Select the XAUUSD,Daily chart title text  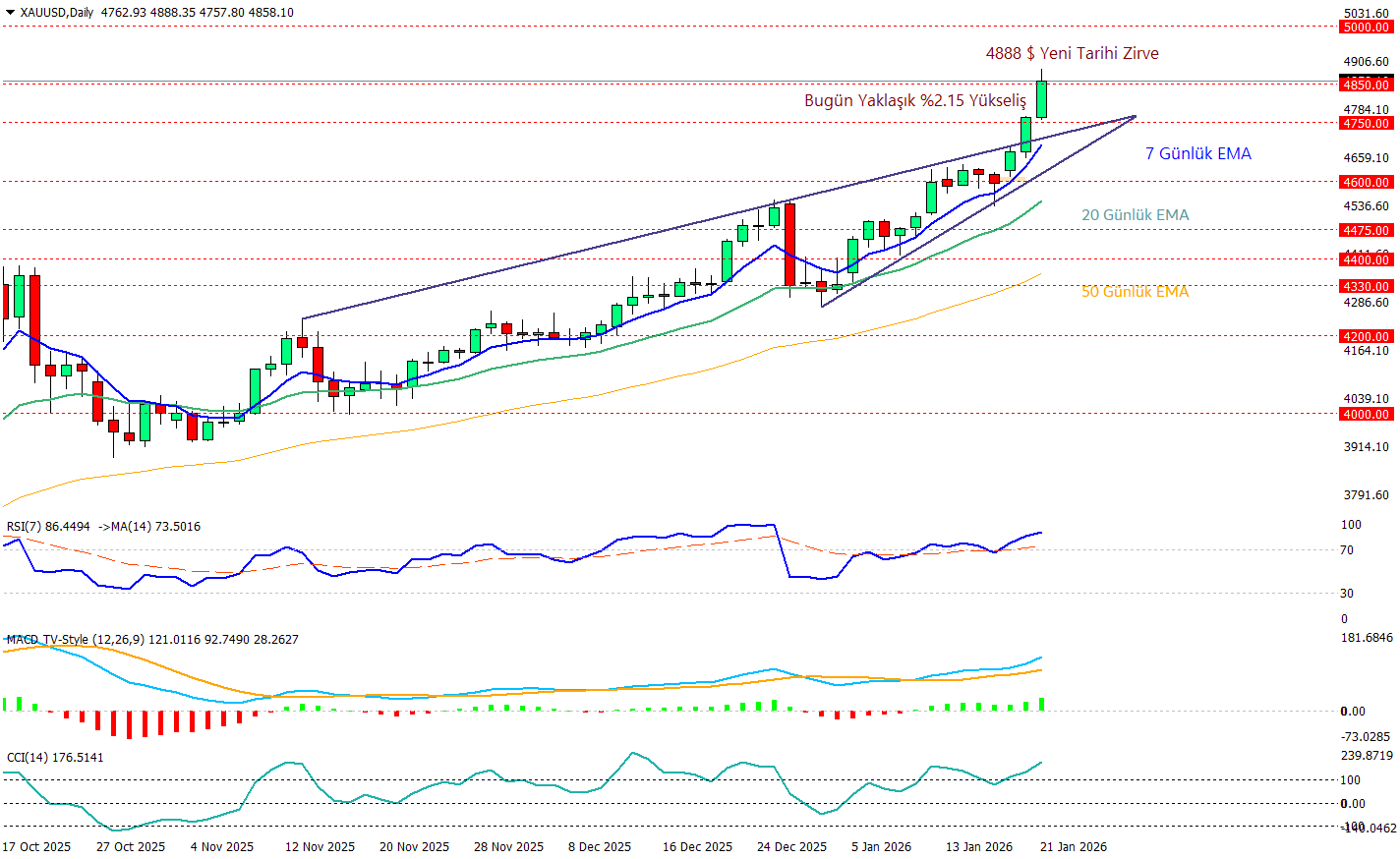pyautogui.click(x=57, y=13)
